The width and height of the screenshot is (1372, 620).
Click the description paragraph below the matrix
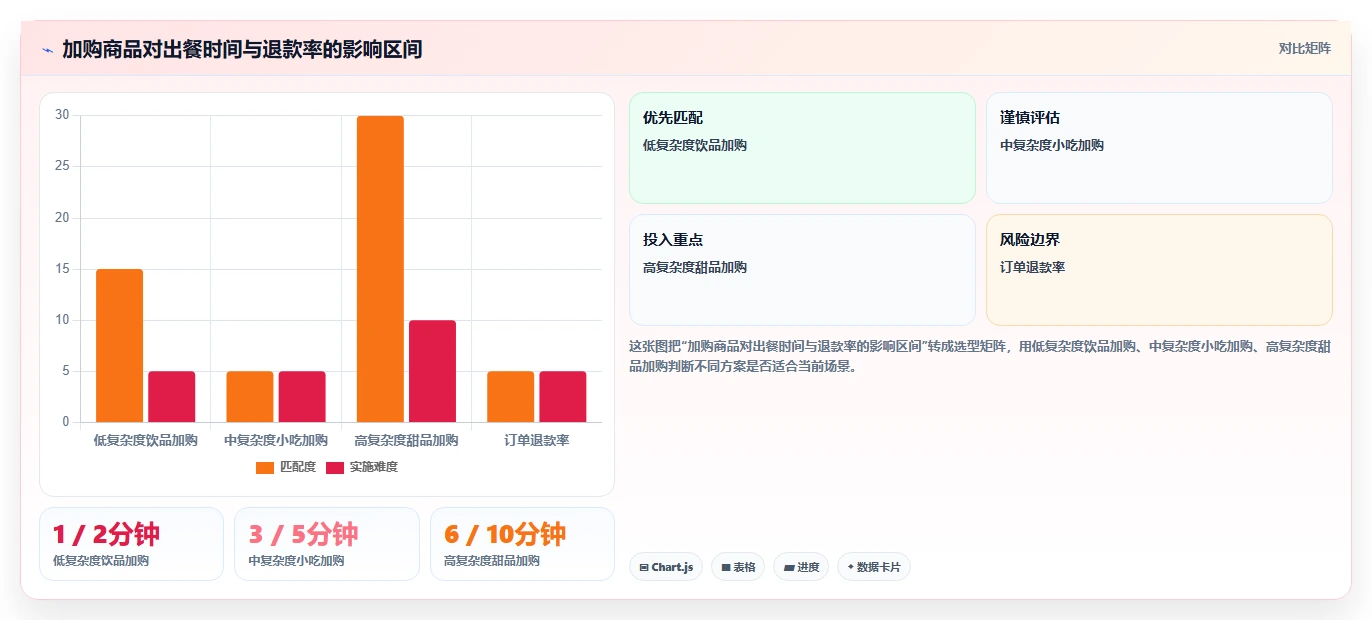tap(980, 356)
